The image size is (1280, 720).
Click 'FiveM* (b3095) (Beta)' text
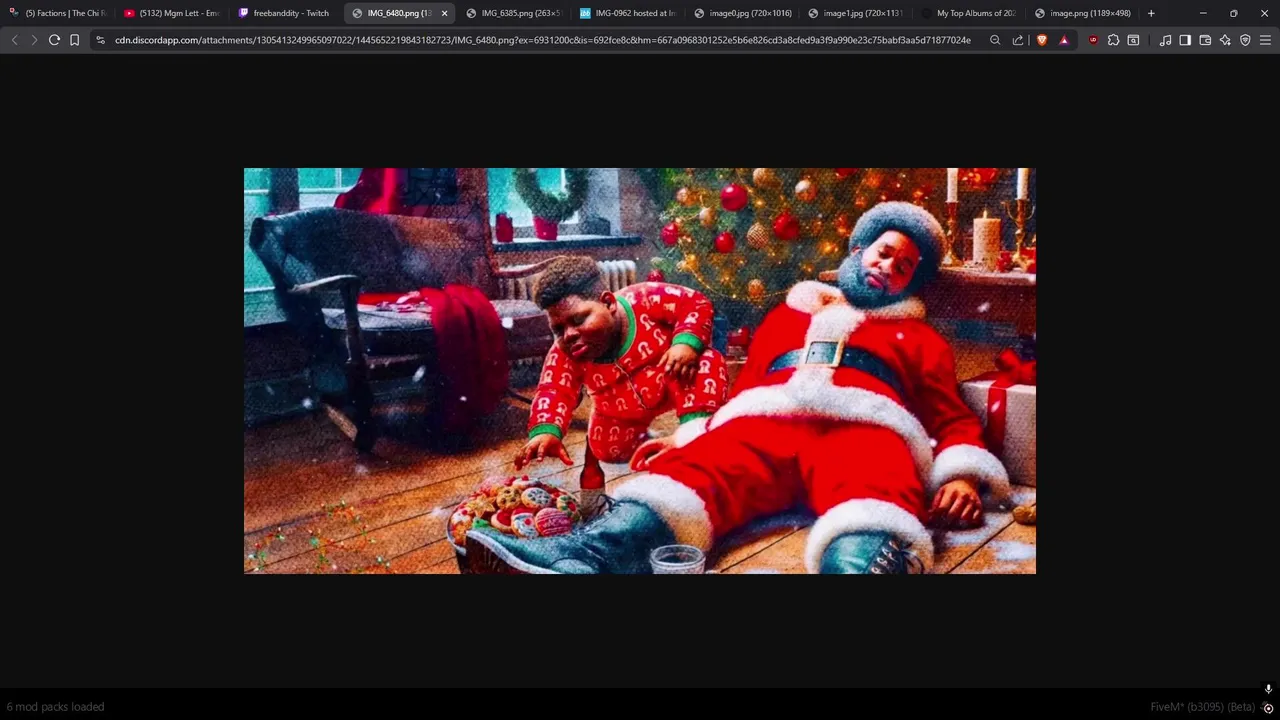[1202, 707]
